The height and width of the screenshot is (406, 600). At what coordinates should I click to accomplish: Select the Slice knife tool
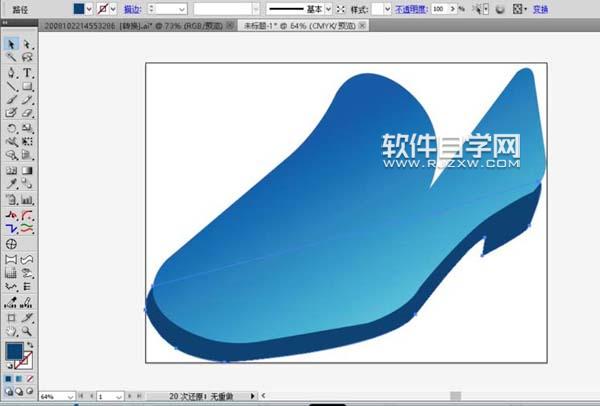[27, 318]
